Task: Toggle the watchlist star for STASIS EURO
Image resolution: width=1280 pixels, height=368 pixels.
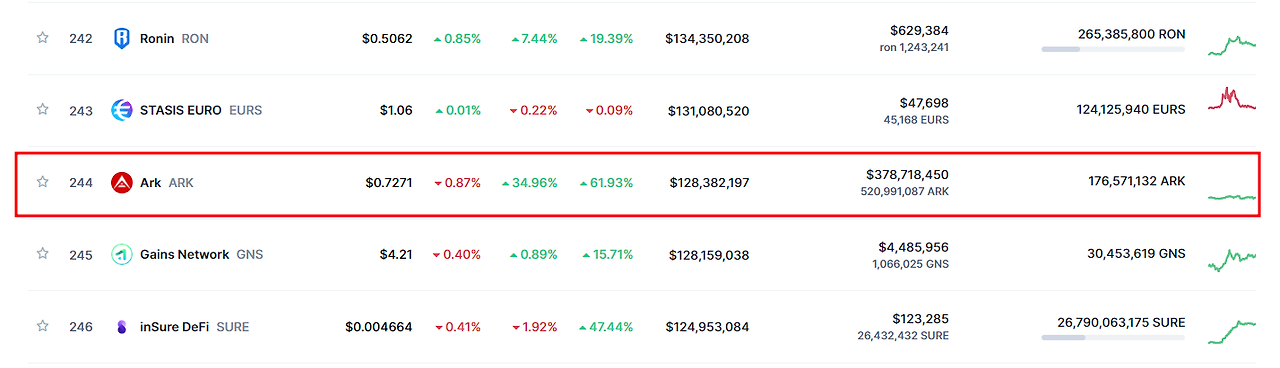Action: 42,110
